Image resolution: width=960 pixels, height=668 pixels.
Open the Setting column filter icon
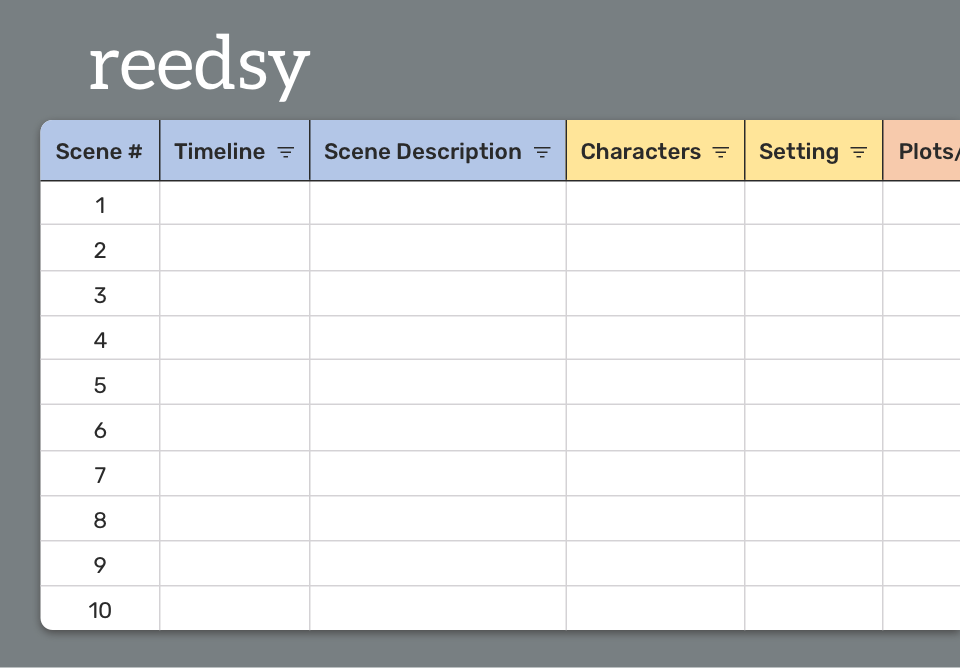click(859, 152)
